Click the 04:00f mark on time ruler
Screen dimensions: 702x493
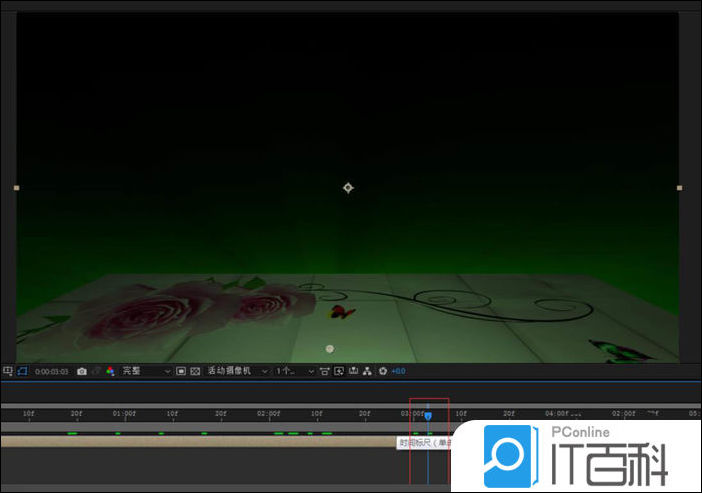(x=557, y=414)
